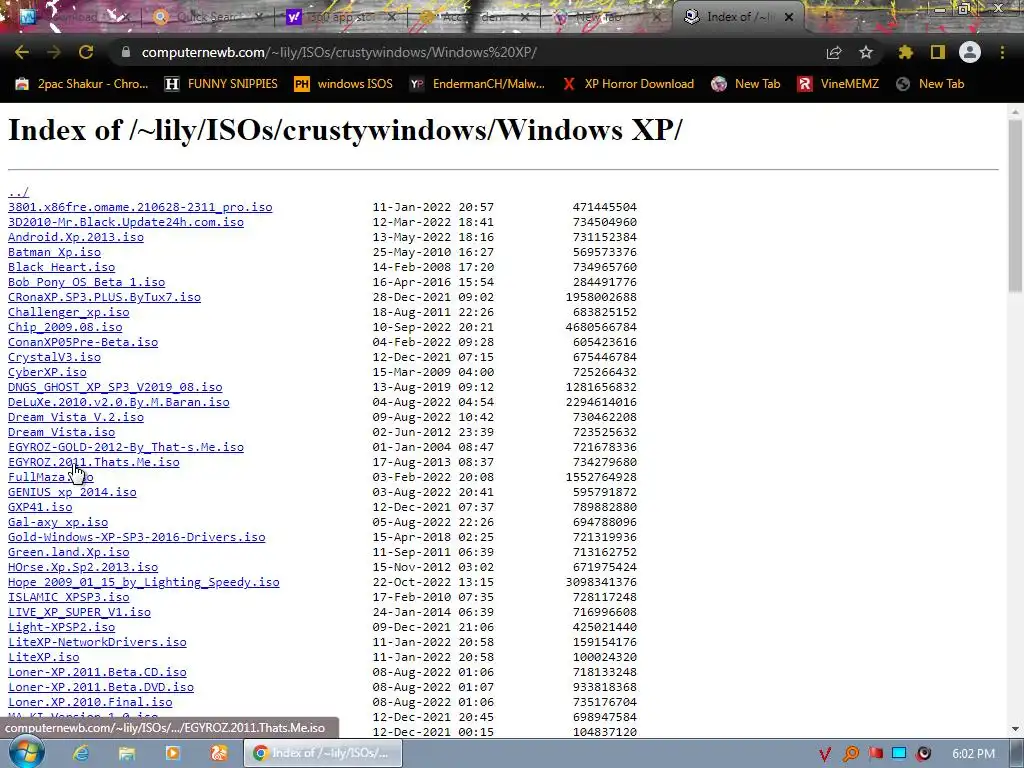Open the CyberXP.iso link
This screenshot has width=1024, height=768.
pyautogui.click(x=47, y=372)
